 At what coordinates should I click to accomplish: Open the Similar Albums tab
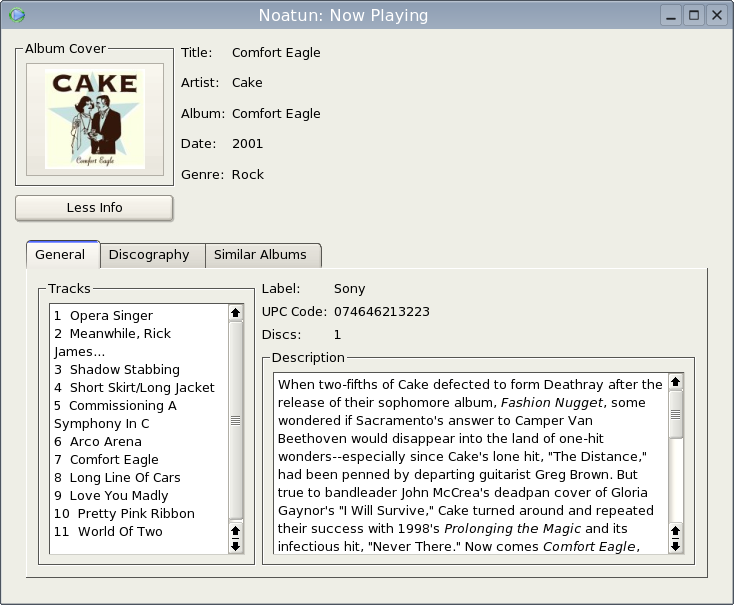pos(263,256)
